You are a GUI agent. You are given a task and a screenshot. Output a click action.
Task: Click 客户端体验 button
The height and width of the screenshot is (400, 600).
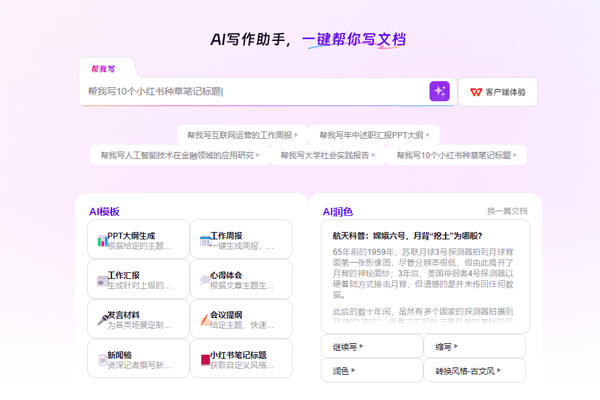pos(498,92)
